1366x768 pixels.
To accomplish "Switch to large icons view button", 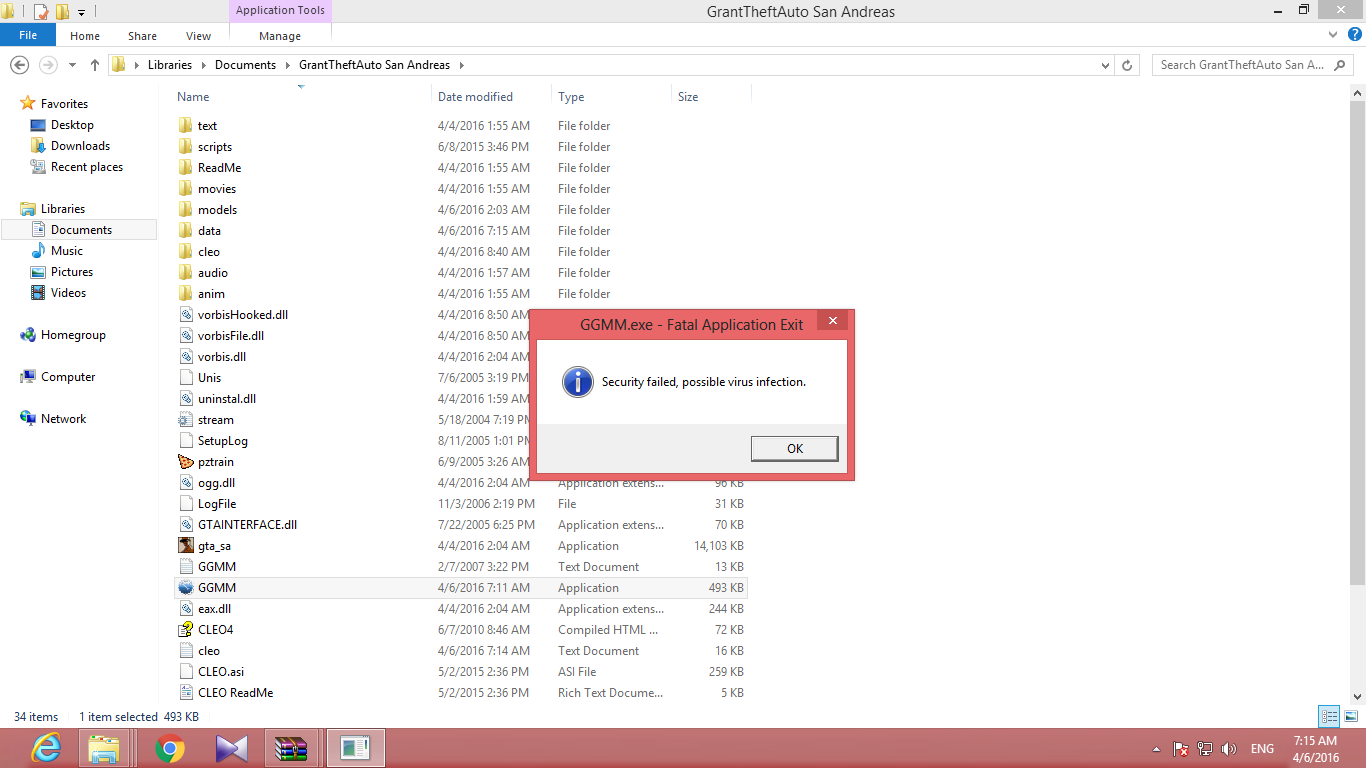I will 1350,716.
